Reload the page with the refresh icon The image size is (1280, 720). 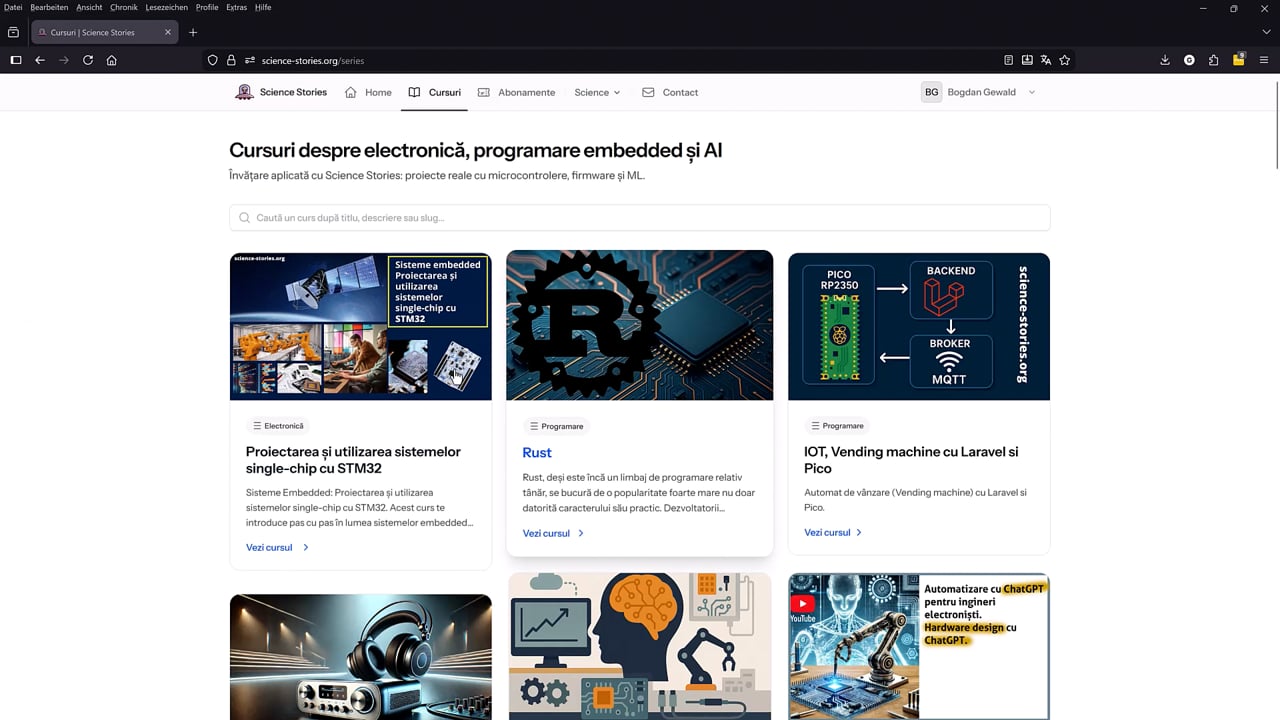88,60
